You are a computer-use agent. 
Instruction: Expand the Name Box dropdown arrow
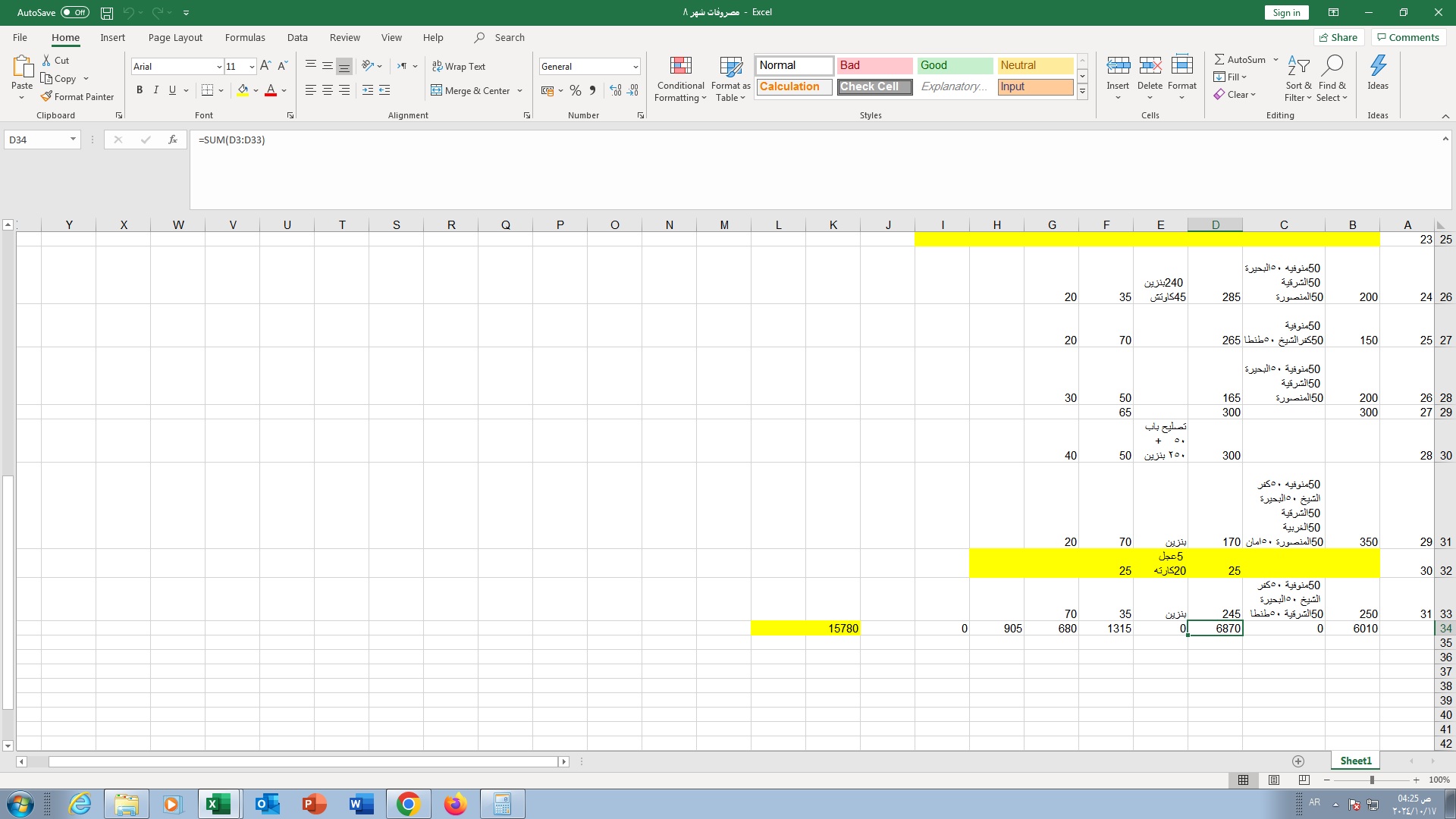[73, 140]
